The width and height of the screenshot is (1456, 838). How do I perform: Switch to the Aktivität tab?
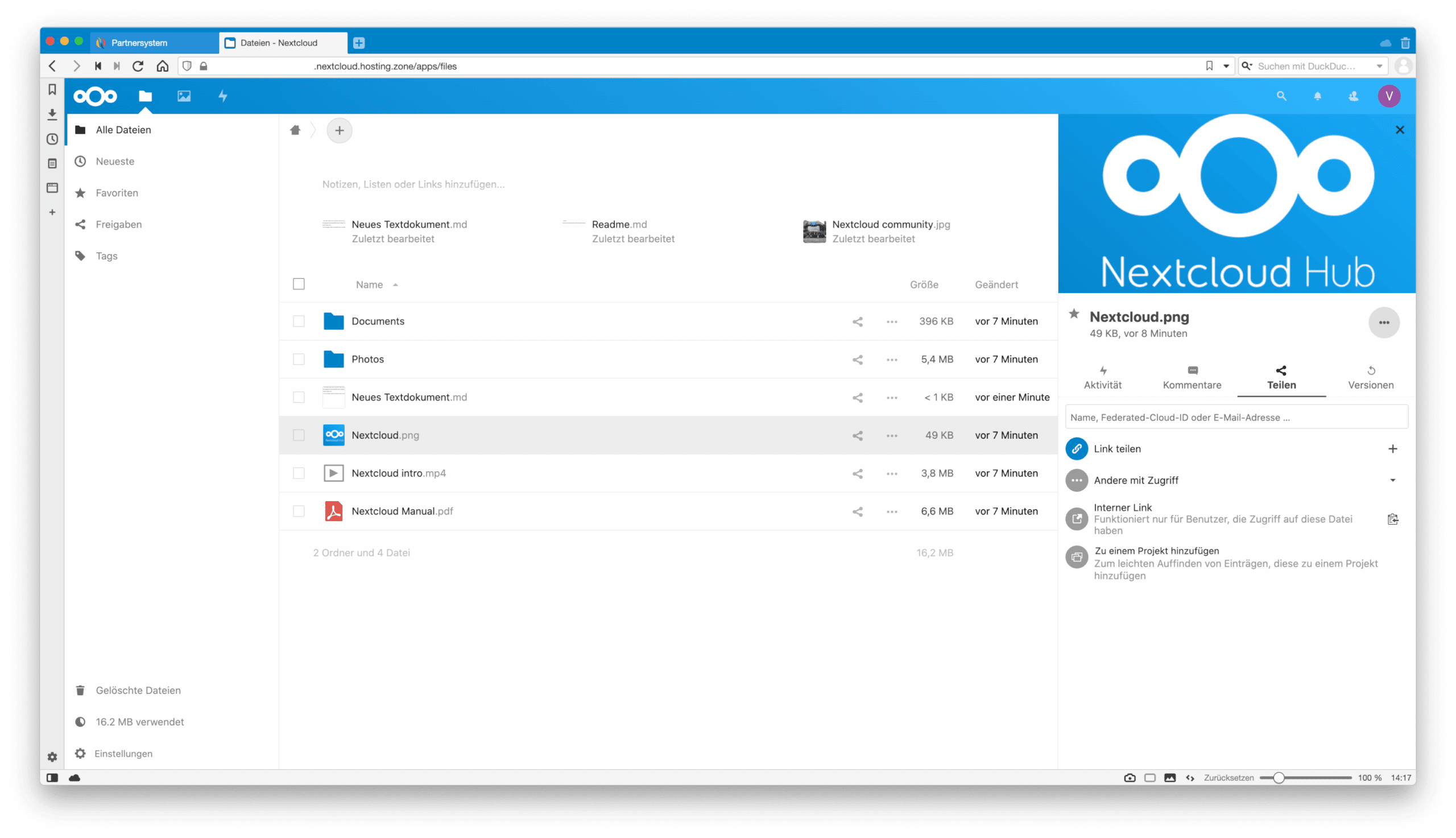pyautogui.click(x=1102, y=378)
